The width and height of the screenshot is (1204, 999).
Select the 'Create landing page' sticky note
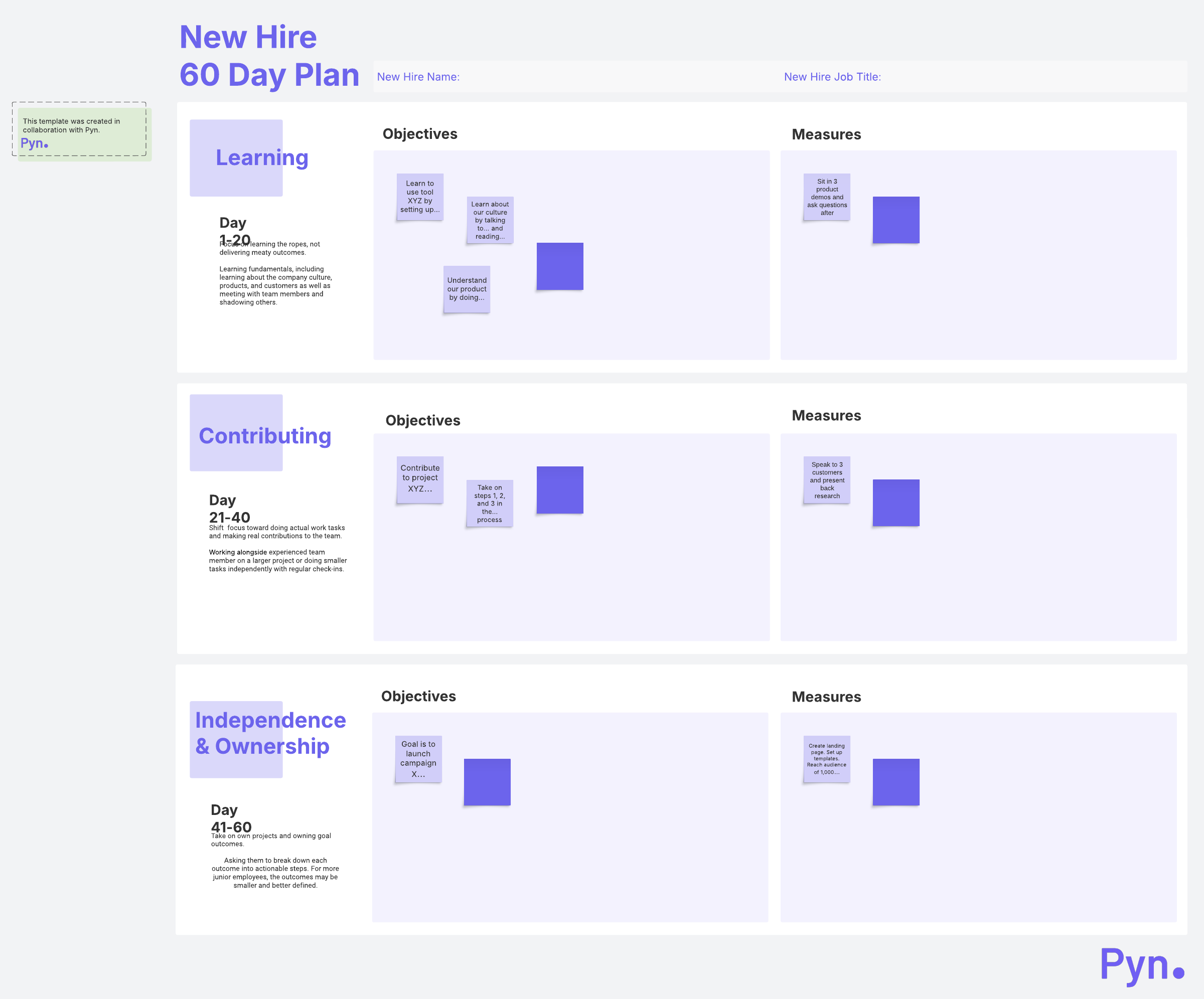pos(827,759)
